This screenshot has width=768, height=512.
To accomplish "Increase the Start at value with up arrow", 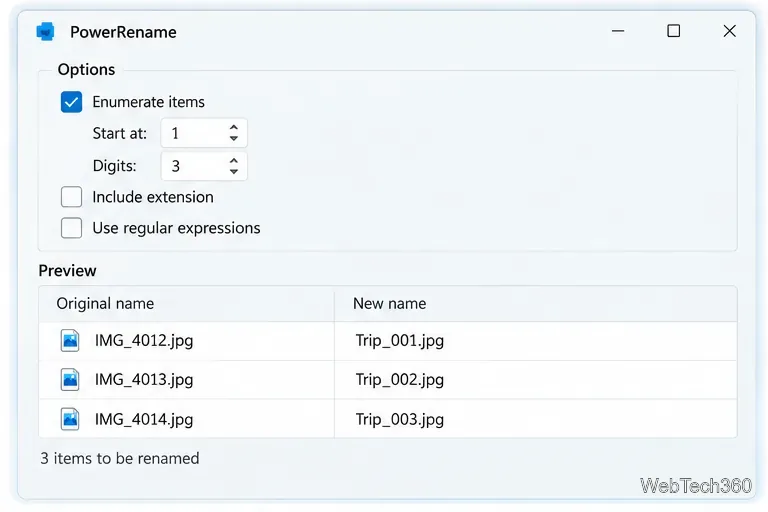I will (x=234, y=127).
